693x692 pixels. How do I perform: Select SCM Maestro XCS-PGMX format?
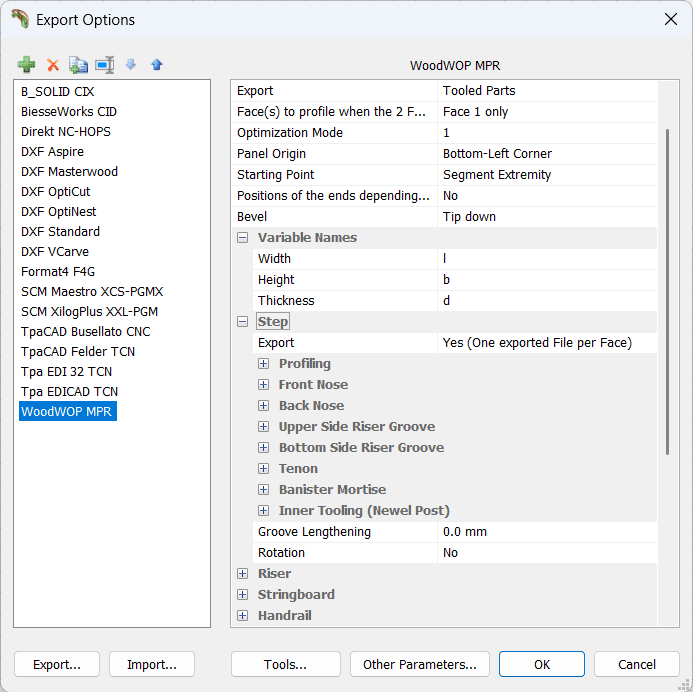(x=92, y=292)
